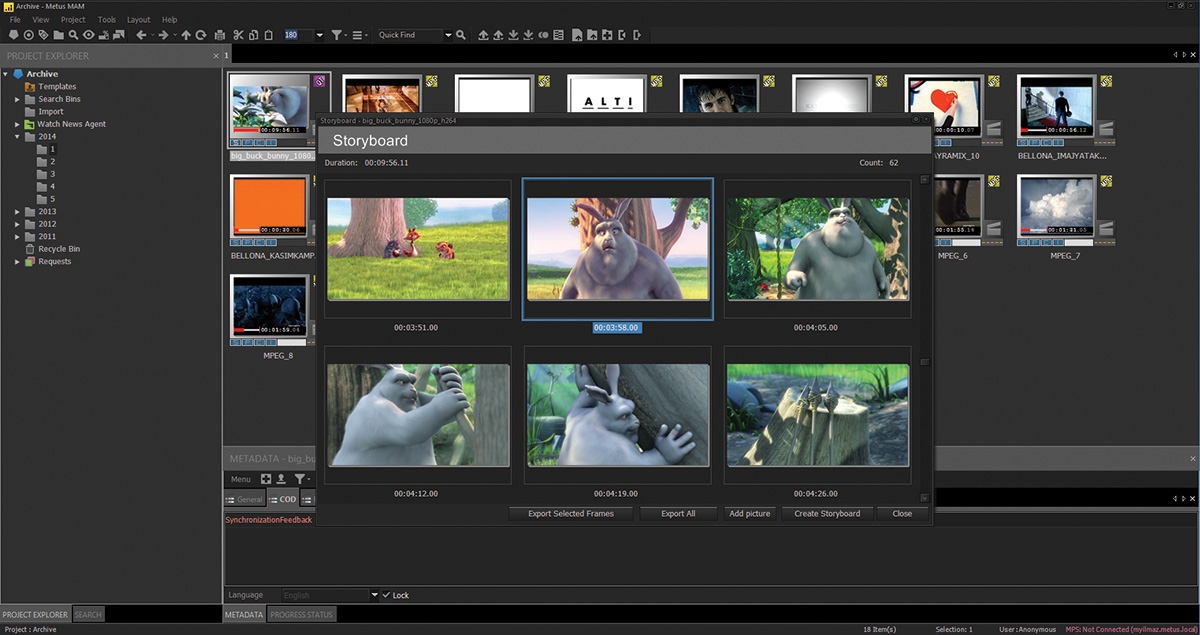Toggle the Lock checkbox
1200x635 pixels.
[x=386, y=595]
